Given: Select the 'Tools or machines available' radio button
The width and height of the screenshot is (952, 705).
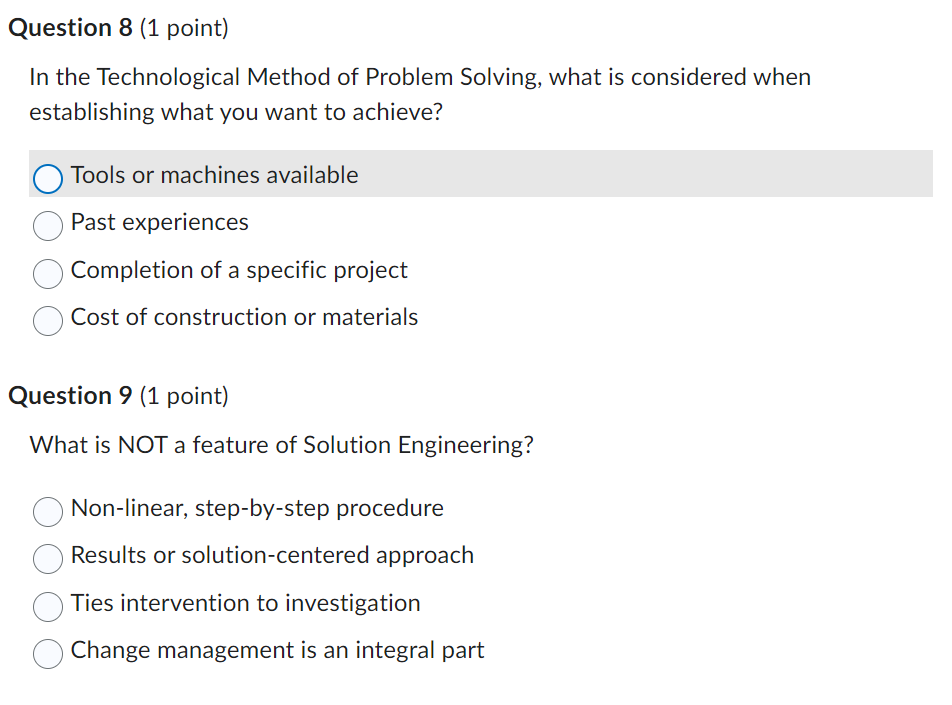Looking at the screenshot, I should (48, 178).
